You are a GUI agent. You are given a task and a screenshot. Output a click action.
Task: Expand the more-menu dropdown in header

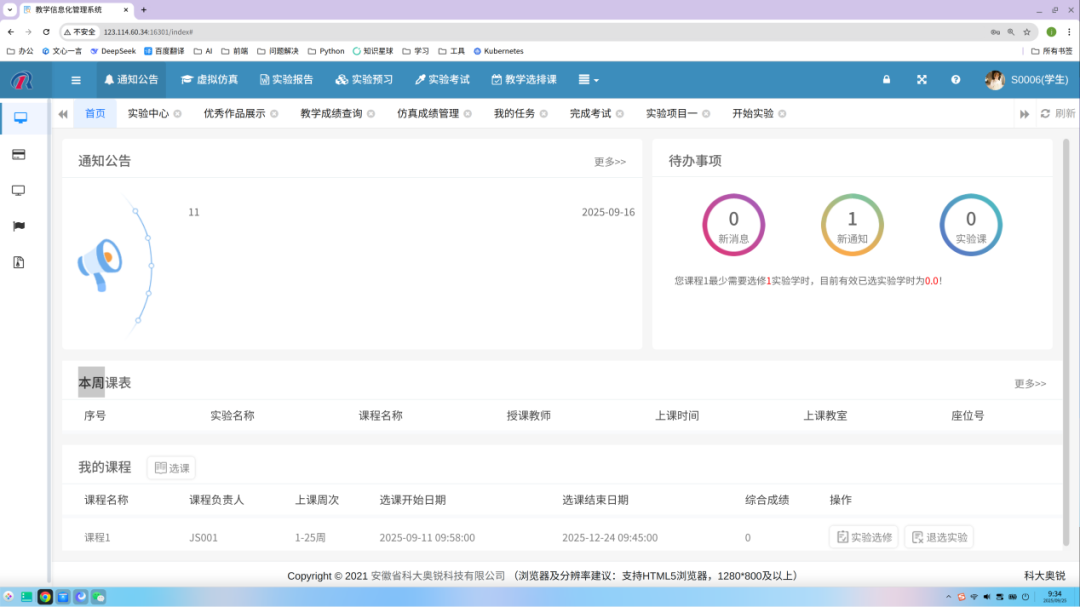(588, 80)
